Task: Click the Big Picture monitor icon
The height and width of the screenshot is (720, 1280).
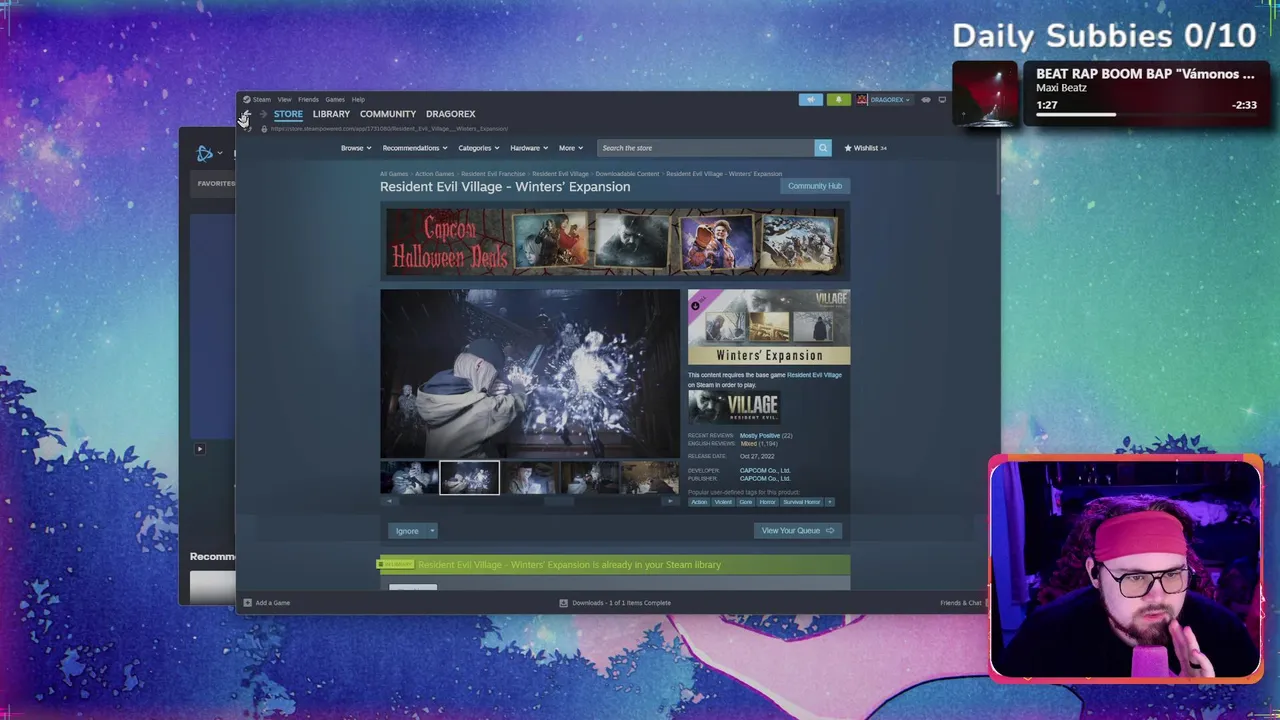Action: coord(942,100)
